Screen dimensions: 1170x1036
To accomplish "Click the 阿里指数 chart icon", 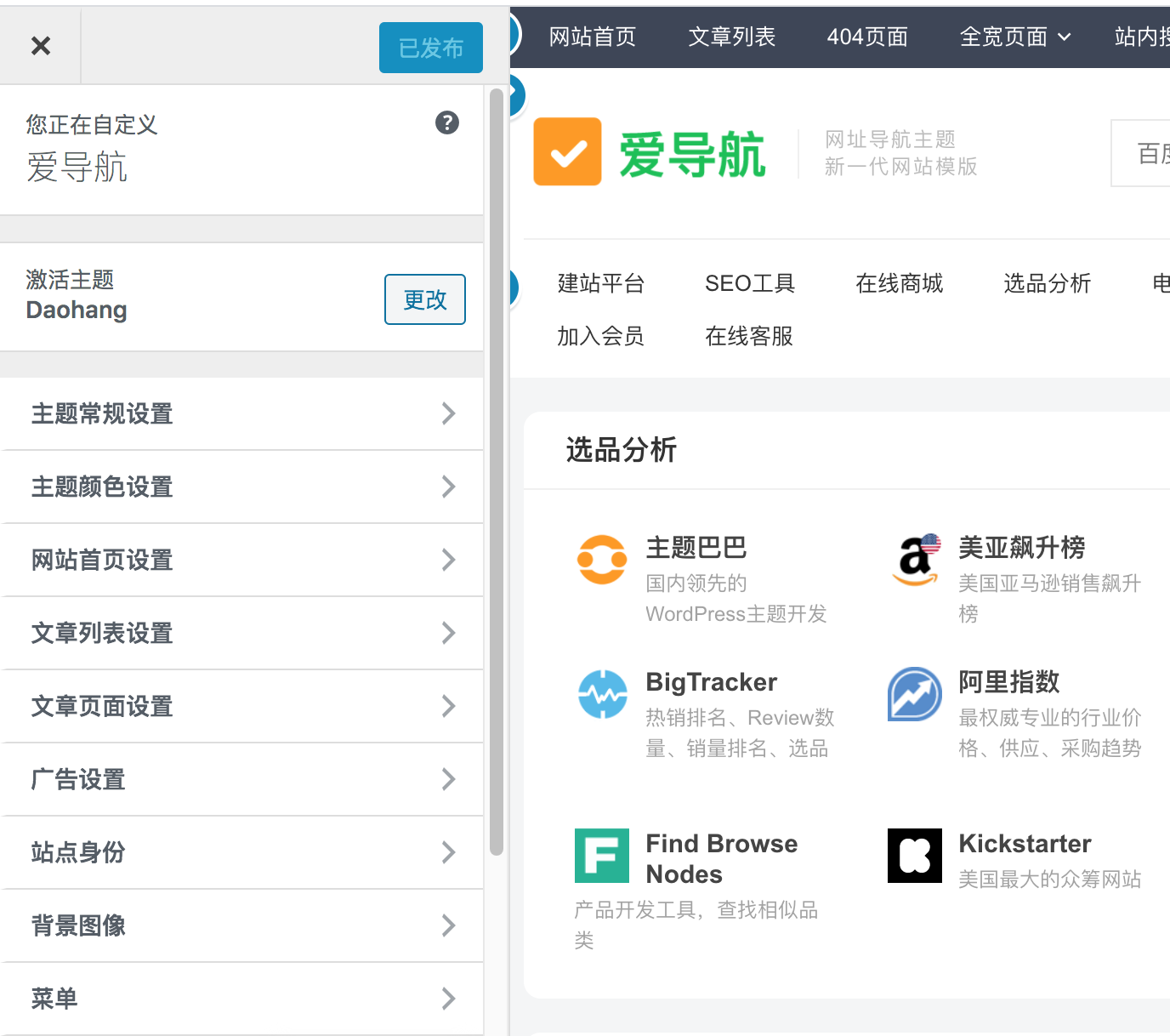I will (x=915, y=694).
